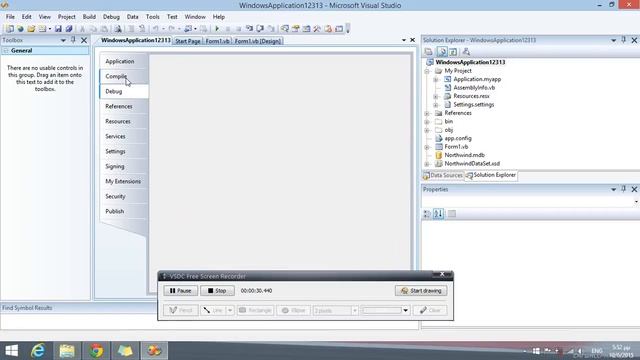Open the Publish project tab
Image resolution: width=640 pixels, height=360 pixels.
(123, 211)
